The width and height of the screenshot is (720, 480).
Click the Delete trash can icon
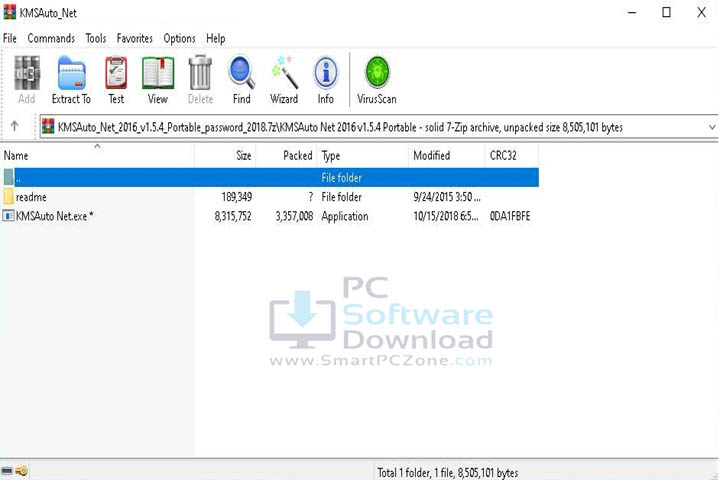point(201,73)
